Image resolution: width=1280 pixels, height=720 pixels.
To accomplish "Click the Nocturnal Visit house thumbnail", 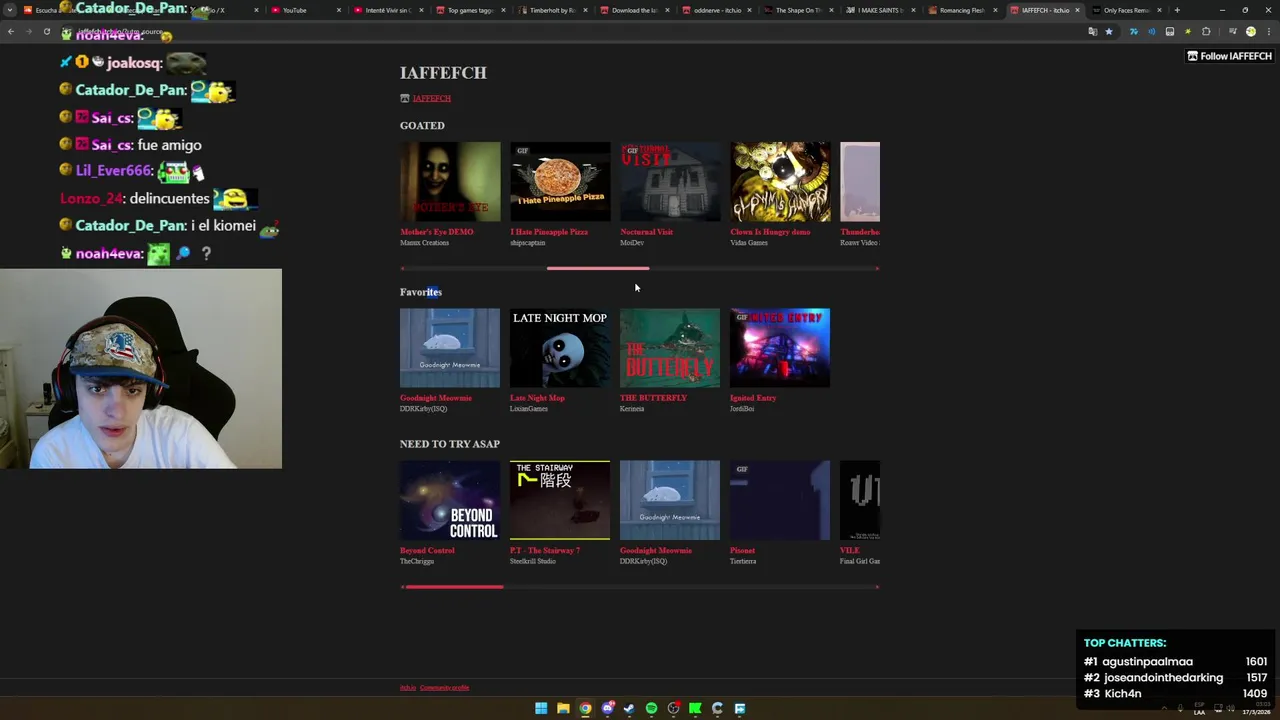I will click(x=670, y=182).
